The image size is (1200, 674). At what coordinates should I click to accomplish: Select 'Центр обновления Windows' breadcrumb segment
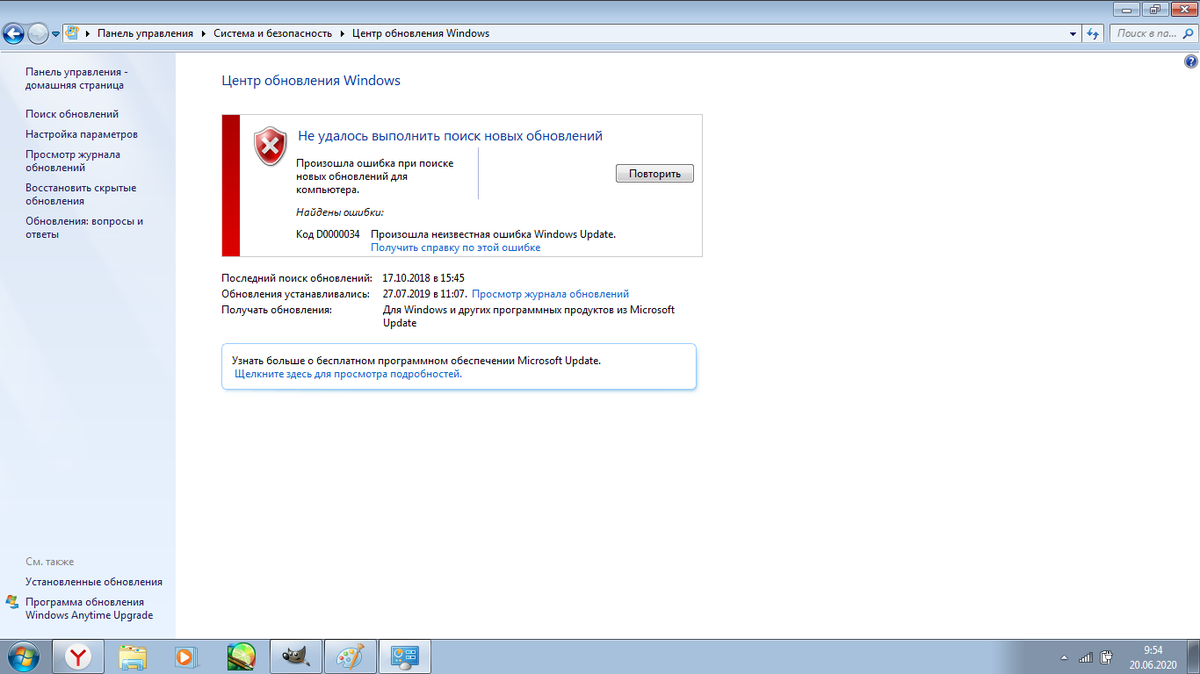click(x=420, y=33)
